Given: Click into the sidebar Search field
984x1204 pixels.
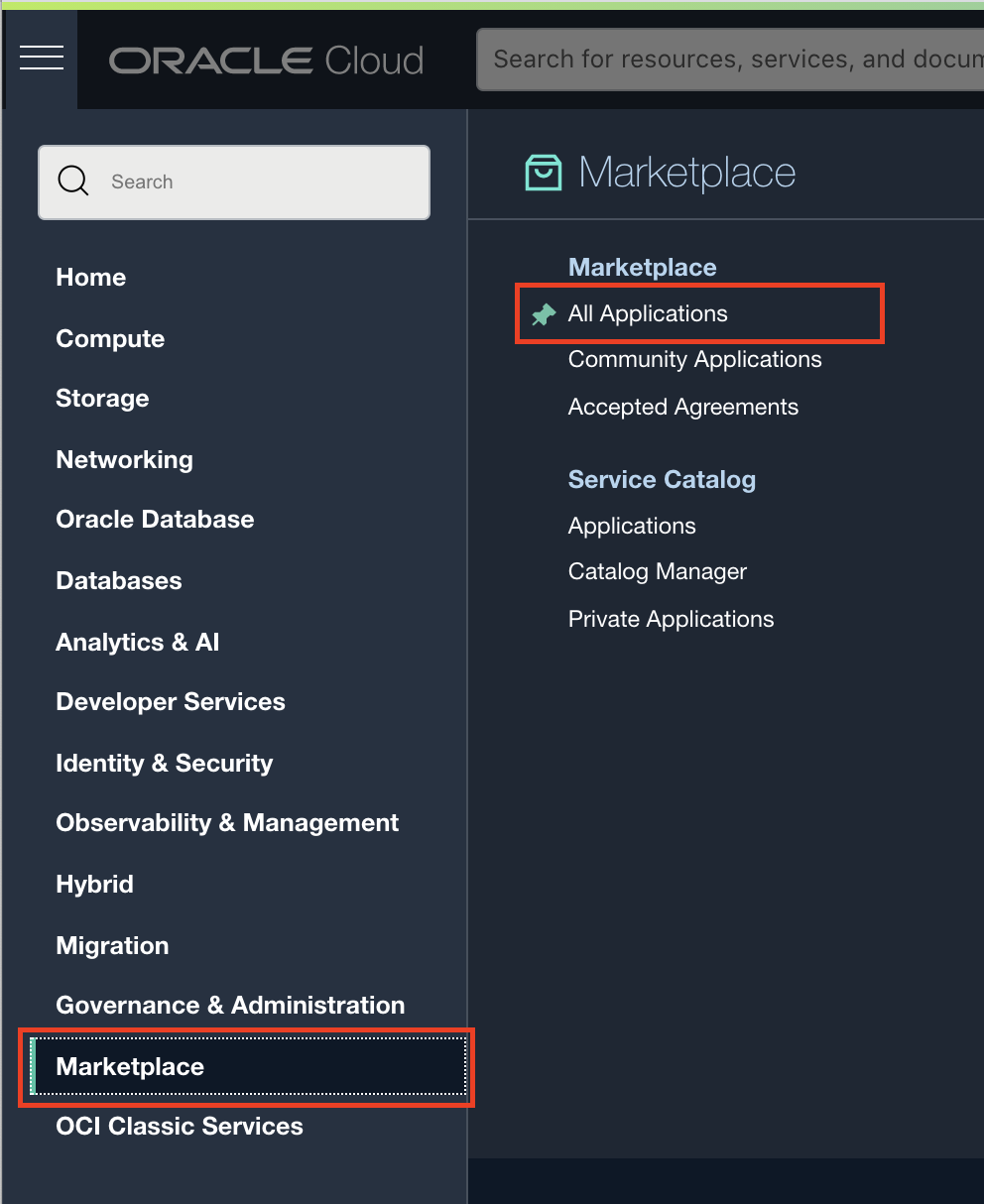Looking at the screenshot, I should (234, 182).
